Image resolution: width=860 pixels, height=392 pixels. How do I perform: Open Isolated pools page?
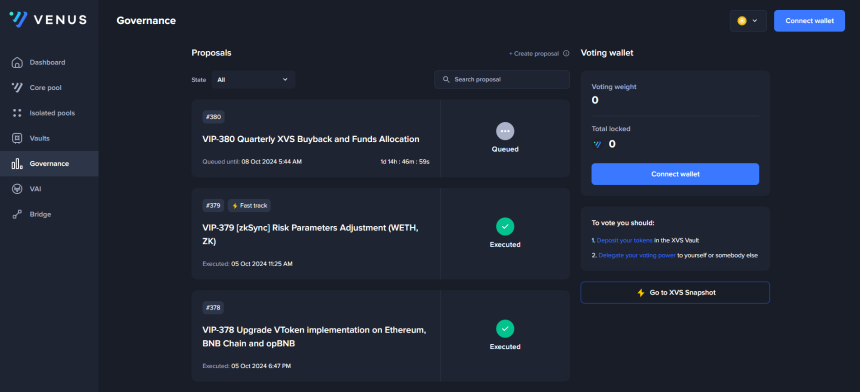click(49, 113)
